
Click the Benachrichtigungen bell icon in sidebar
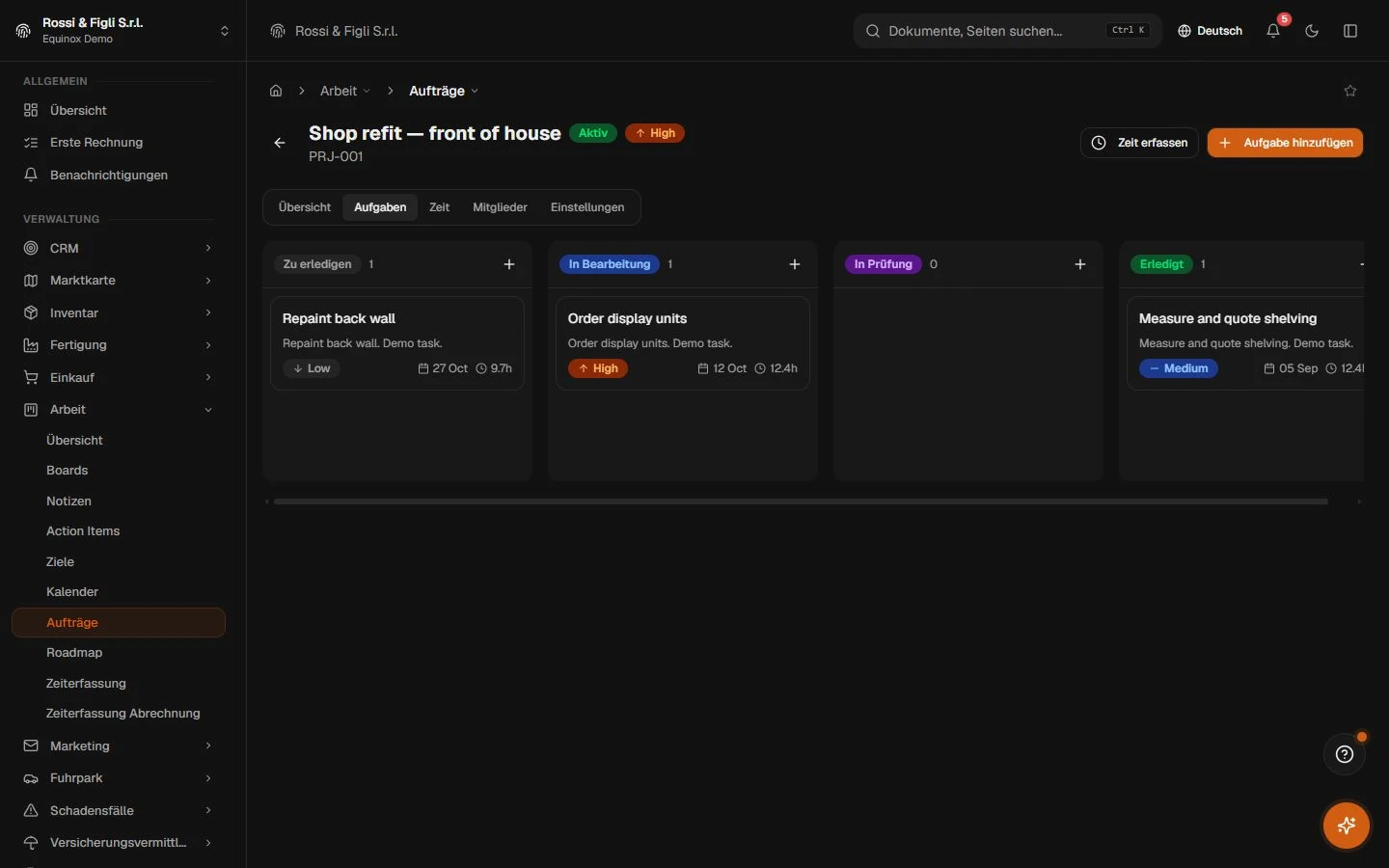tap(31, 175)
